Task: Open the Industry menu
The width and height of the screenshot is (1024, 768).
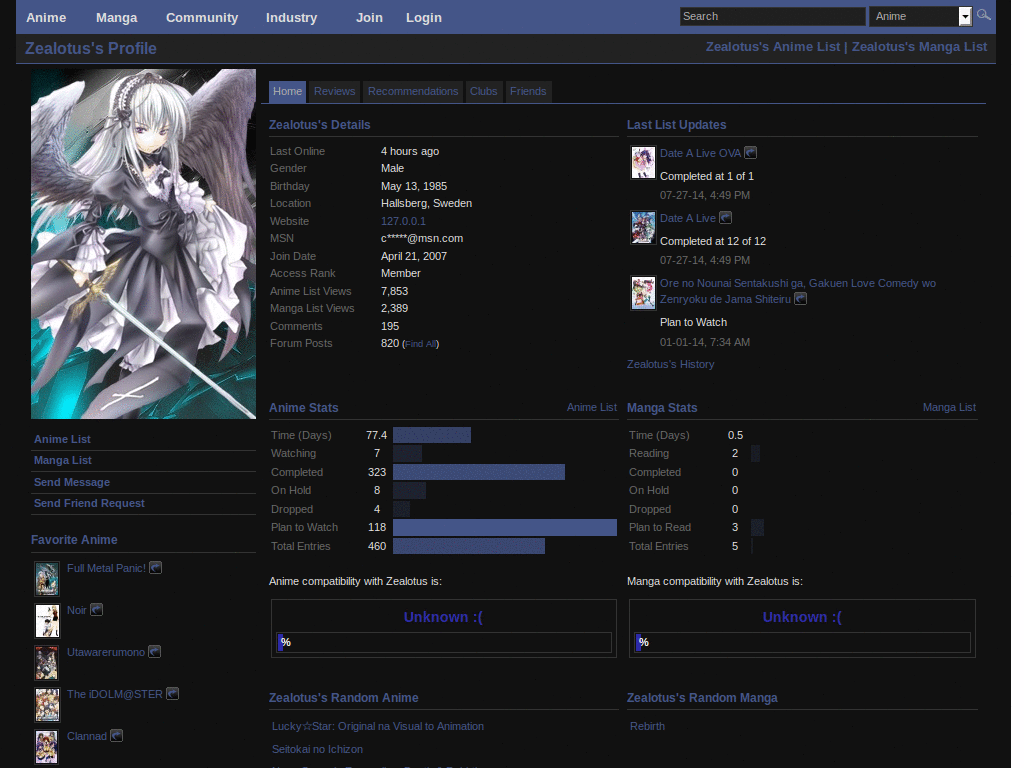Action: pyautogui.click(x=291, y=18)
